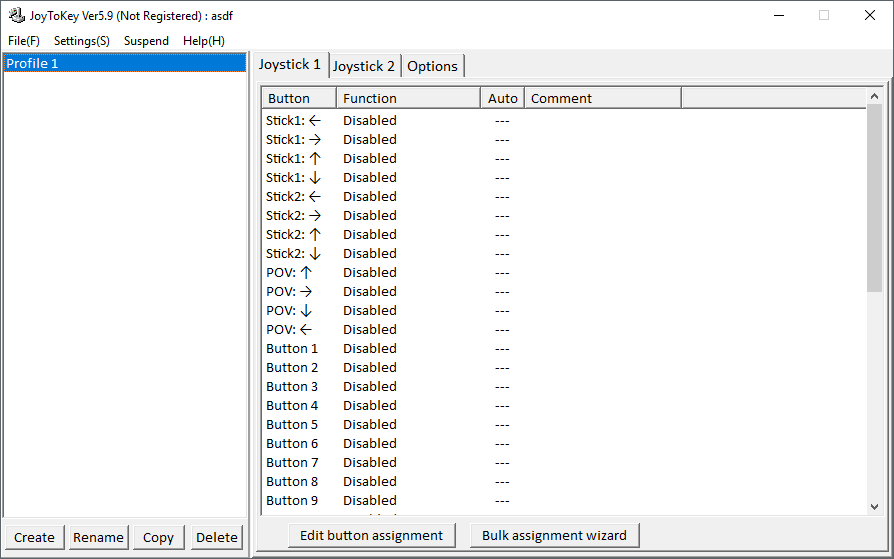Click the Suspend menu item
This screenshot has width=894, height=559.
[146, 41]
